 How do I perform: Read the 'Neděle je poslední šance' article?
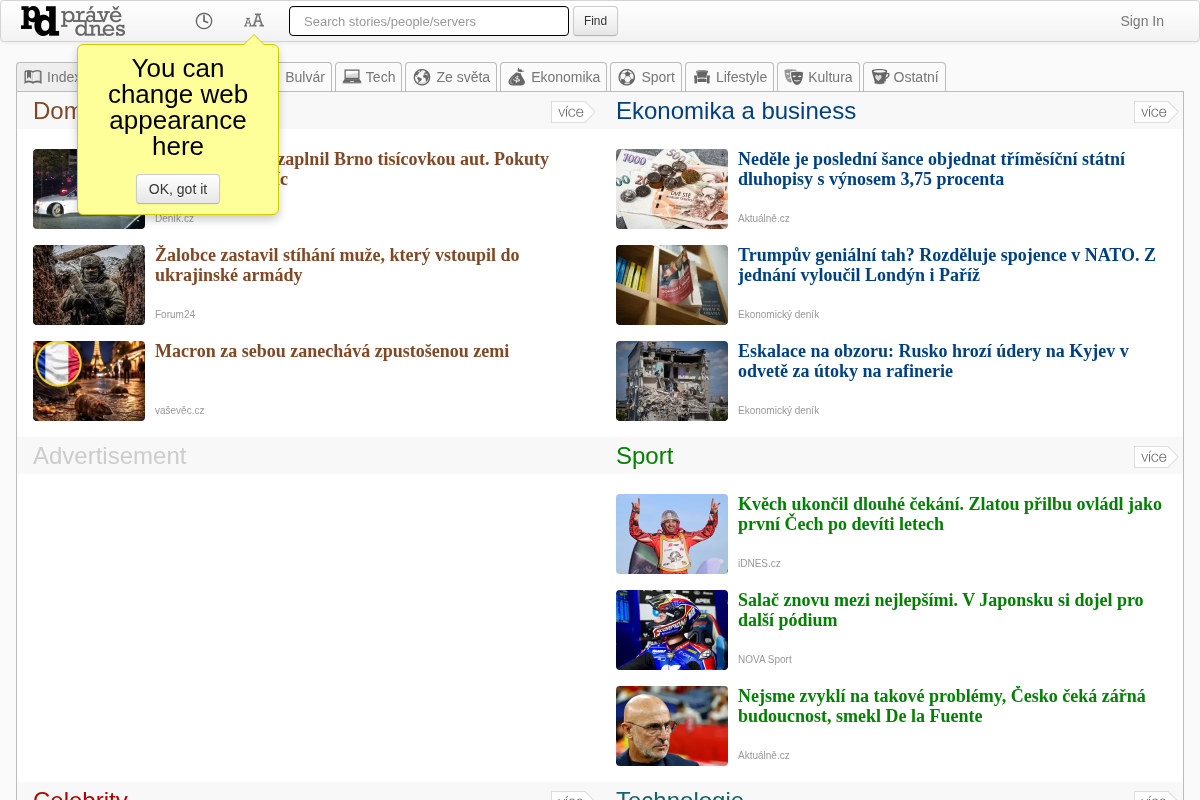932,169
